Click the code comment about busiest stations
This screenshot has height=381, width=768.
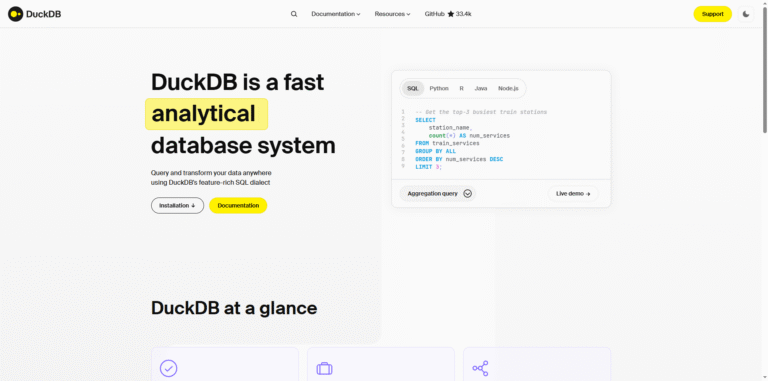click(x=481, y=112)
